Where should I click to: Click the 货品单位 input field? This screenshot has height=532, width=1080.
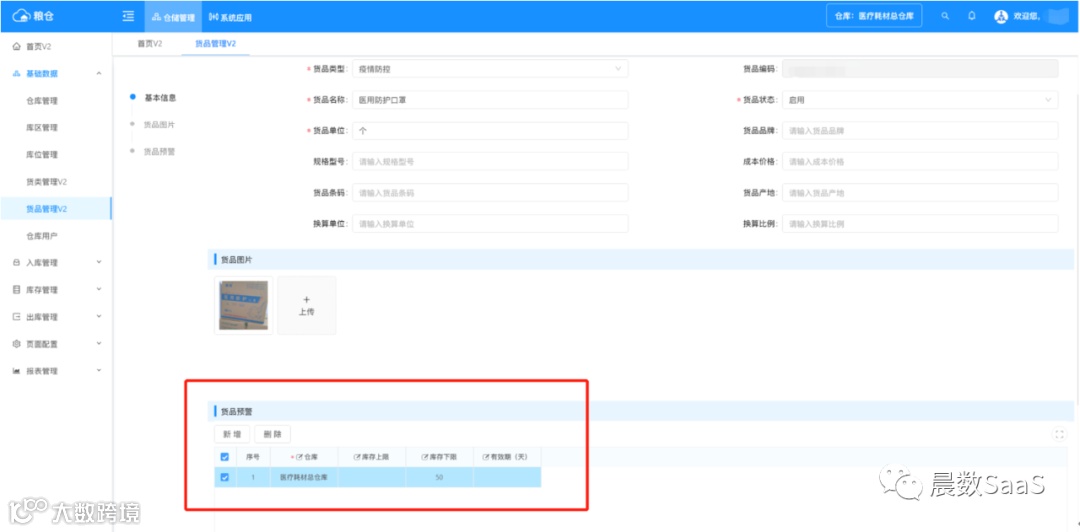click(490, 131)
